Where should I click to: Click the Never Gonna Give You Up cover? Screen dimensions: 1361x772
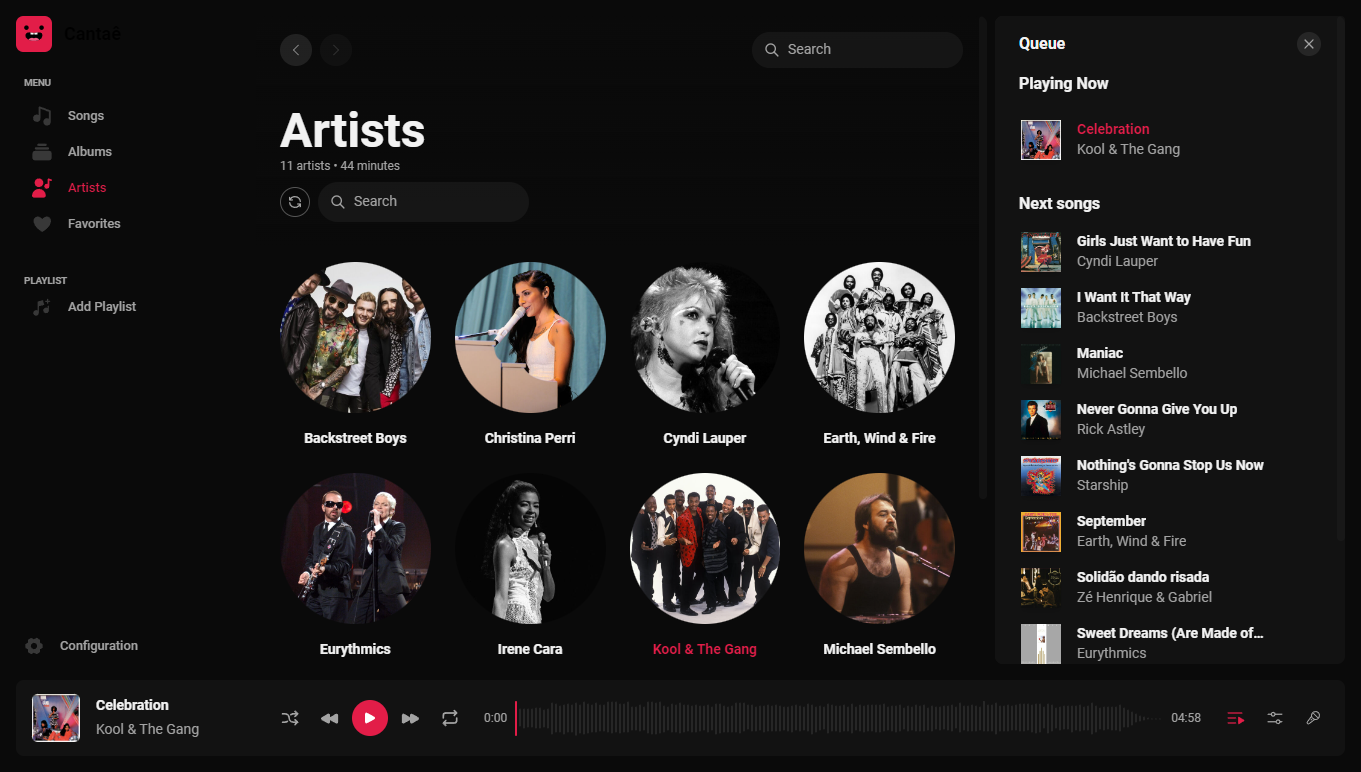(x=1041, y=420)
